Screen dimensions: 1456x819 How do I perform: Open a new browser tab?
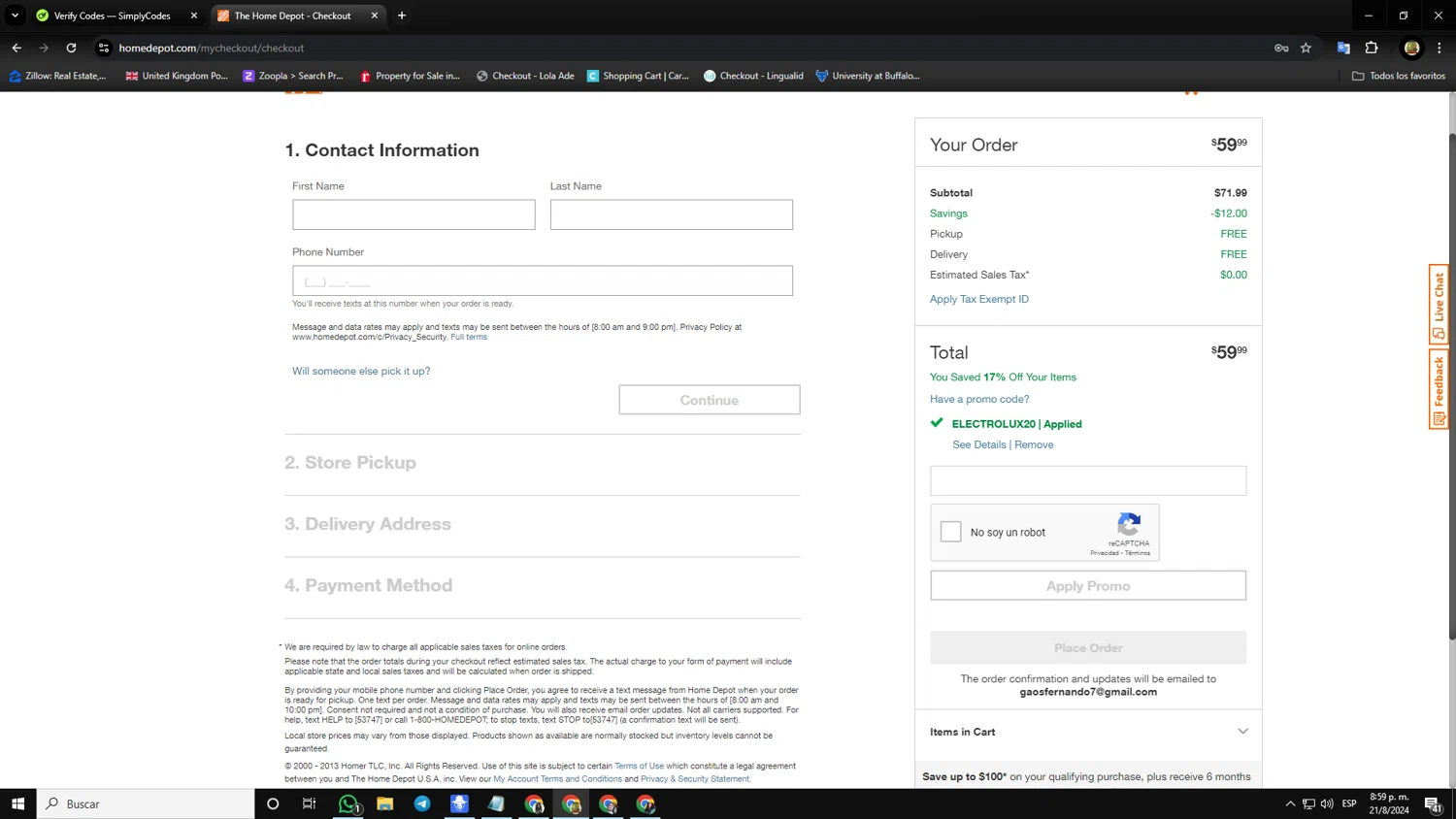[402, 16]
